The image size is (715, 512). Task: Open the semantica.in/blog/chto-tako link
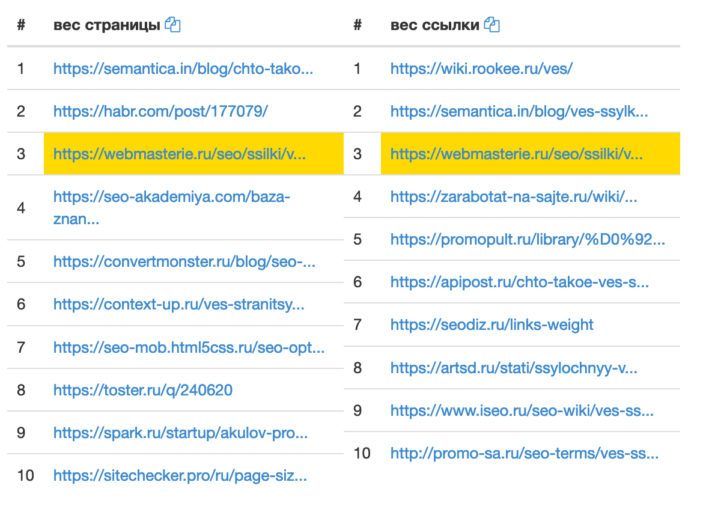183,69
